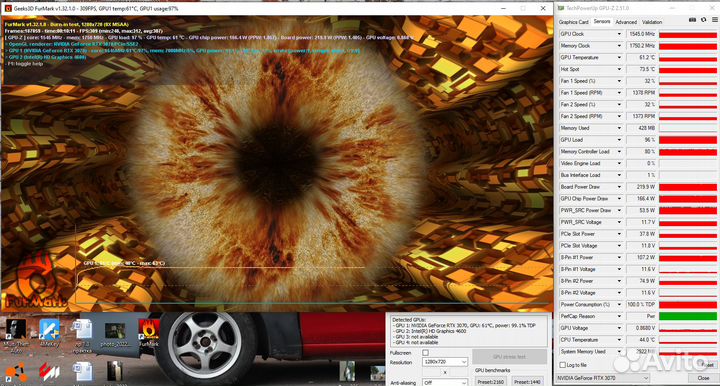The width and height of the screenshot is (720, 386).
Task: Open the Memory Clock sensor dropdown
Action: [619, 46]
